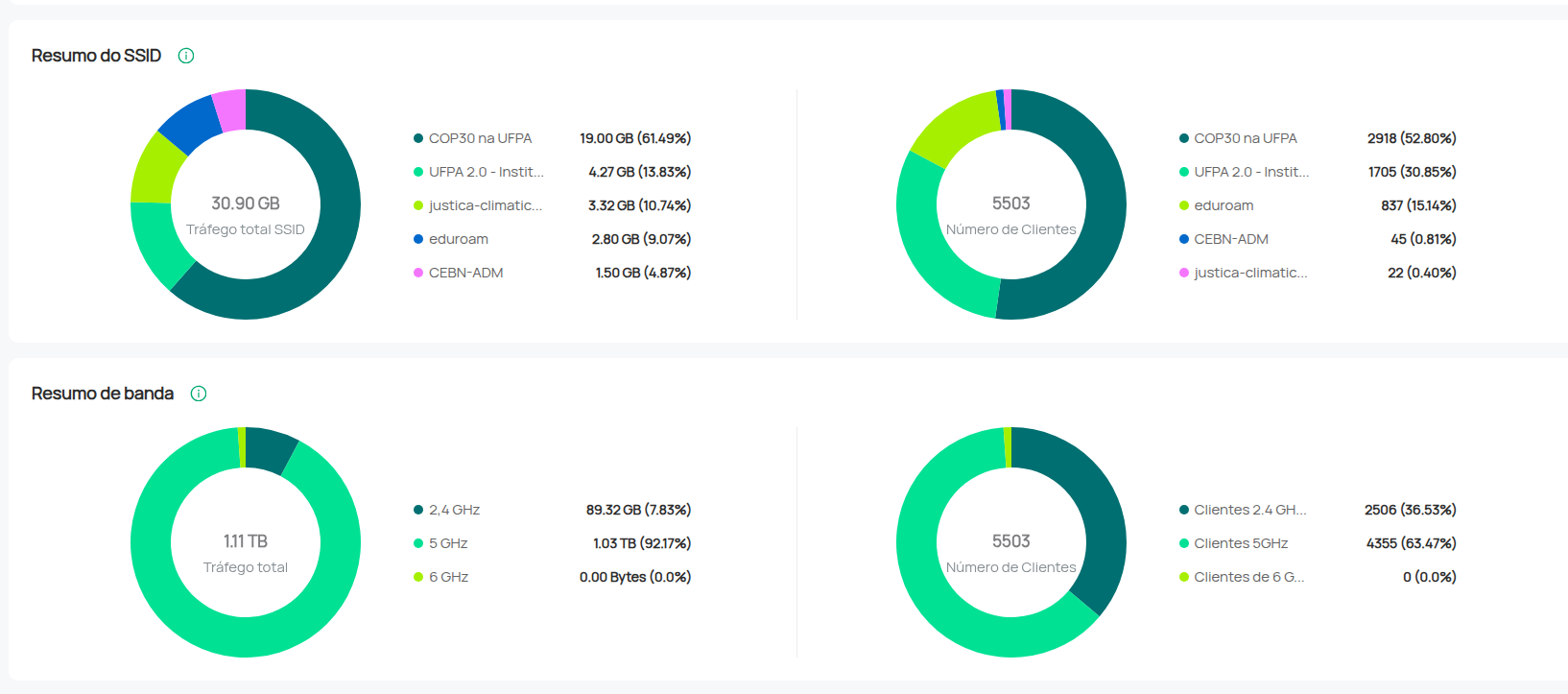Select UFPA 2.0 entry with 1705 clients
Image resolution: width=1568 pixels, height=694 pixels.
[x=1250, y=172]
